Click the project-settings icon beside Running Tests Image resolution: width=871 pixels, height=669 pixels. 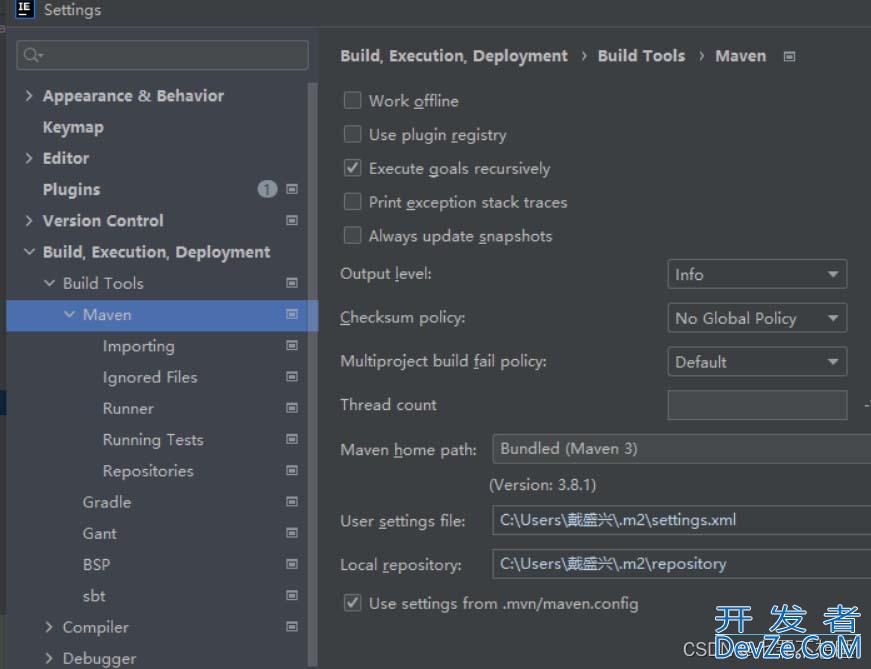[x=292, y=440]
